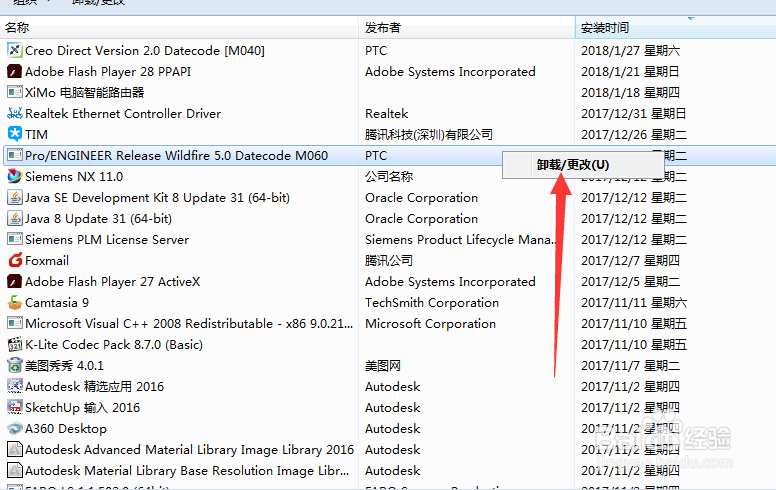776x490 pixels.
Task: Click publisher Realtek
Action: (x=387, y=113)
